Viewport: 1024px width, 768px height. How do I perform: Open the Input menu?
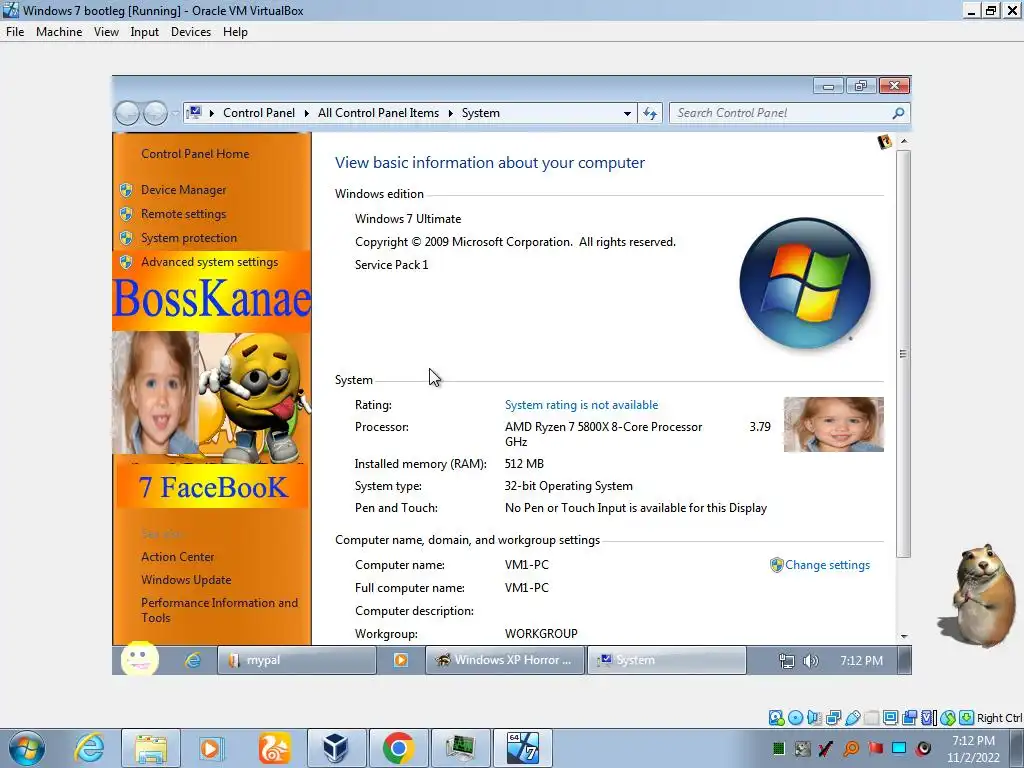point(144,31)
